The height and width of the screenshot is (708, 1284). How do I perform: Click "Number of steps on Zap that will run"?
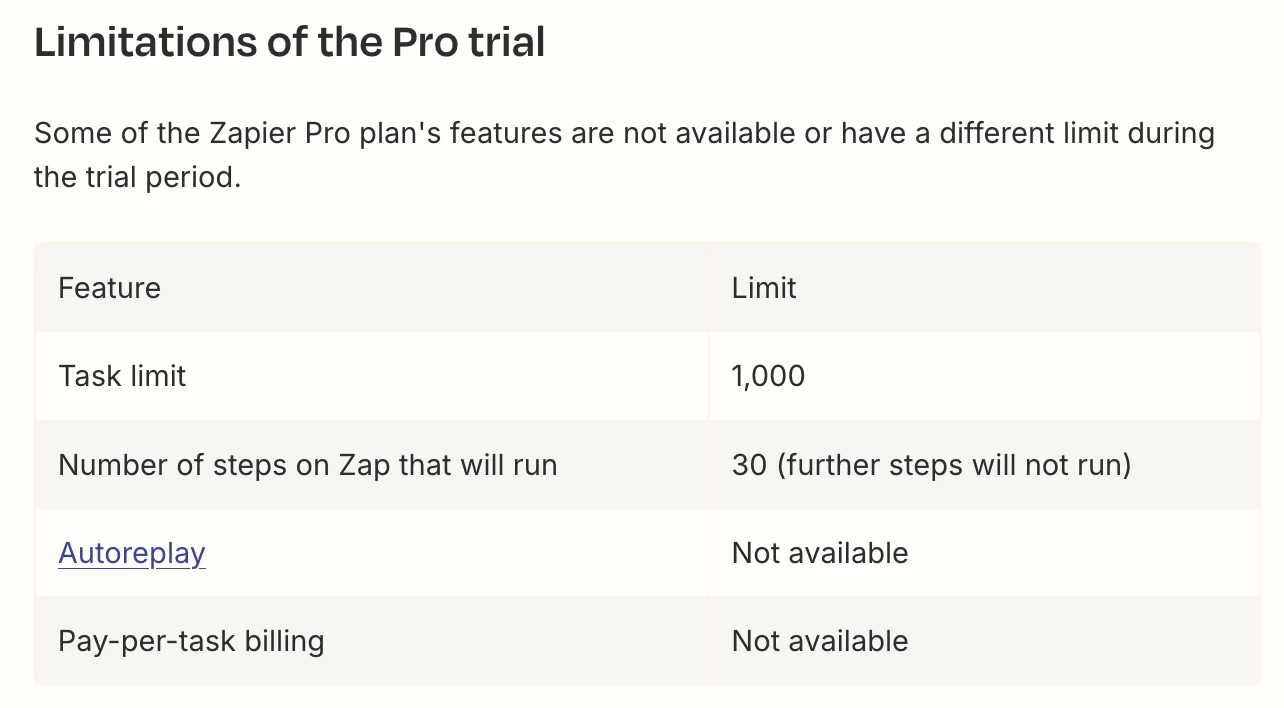[x=308, y=465]
